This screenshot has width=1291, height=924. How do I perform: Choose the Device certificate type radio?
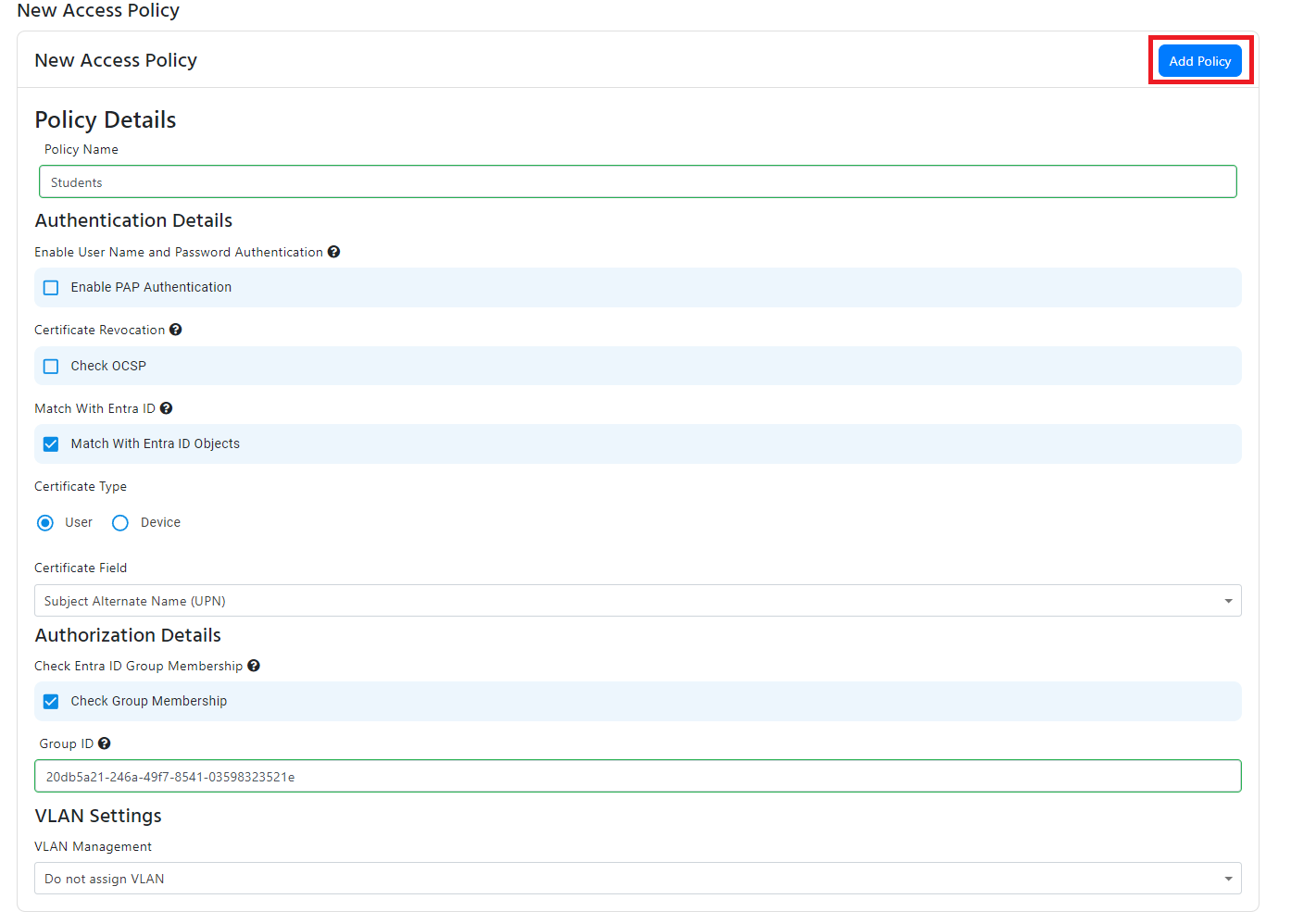pos(120,523)
